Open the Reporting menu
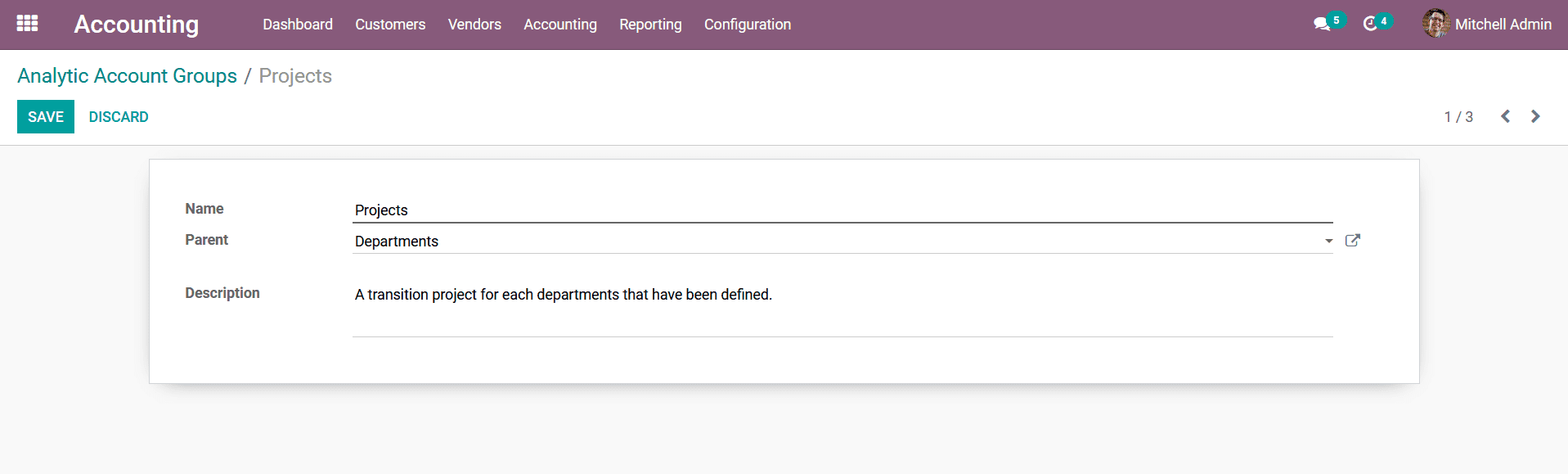The width and height of the screenshot is (1568, 474). 650,25
